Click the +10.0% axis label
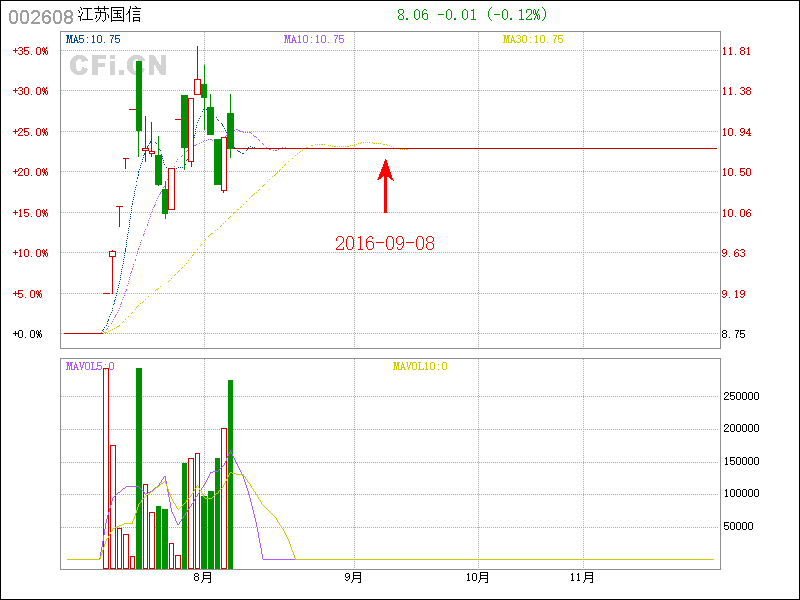The height and width of the screenshot is (600, 800). [x=30, y=253]
